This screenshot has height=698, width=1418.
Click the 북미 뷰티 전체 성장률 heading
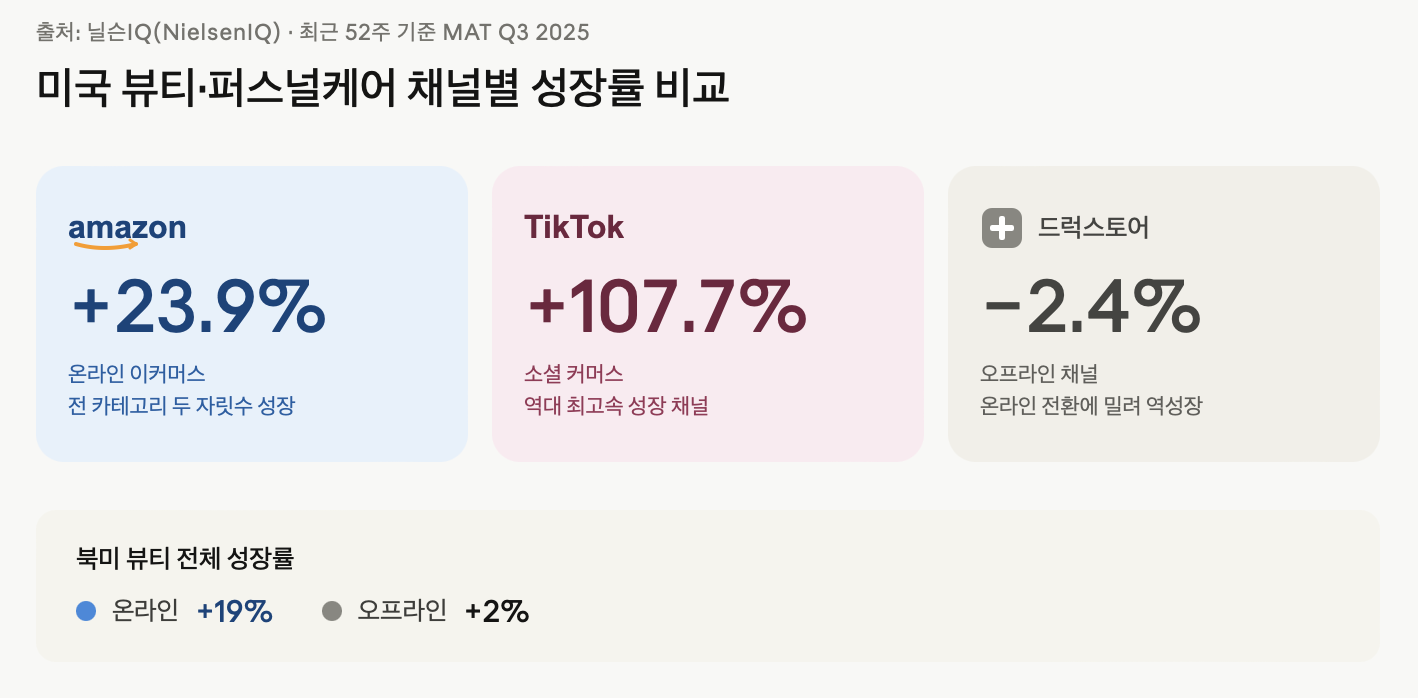tap(185, 558)
